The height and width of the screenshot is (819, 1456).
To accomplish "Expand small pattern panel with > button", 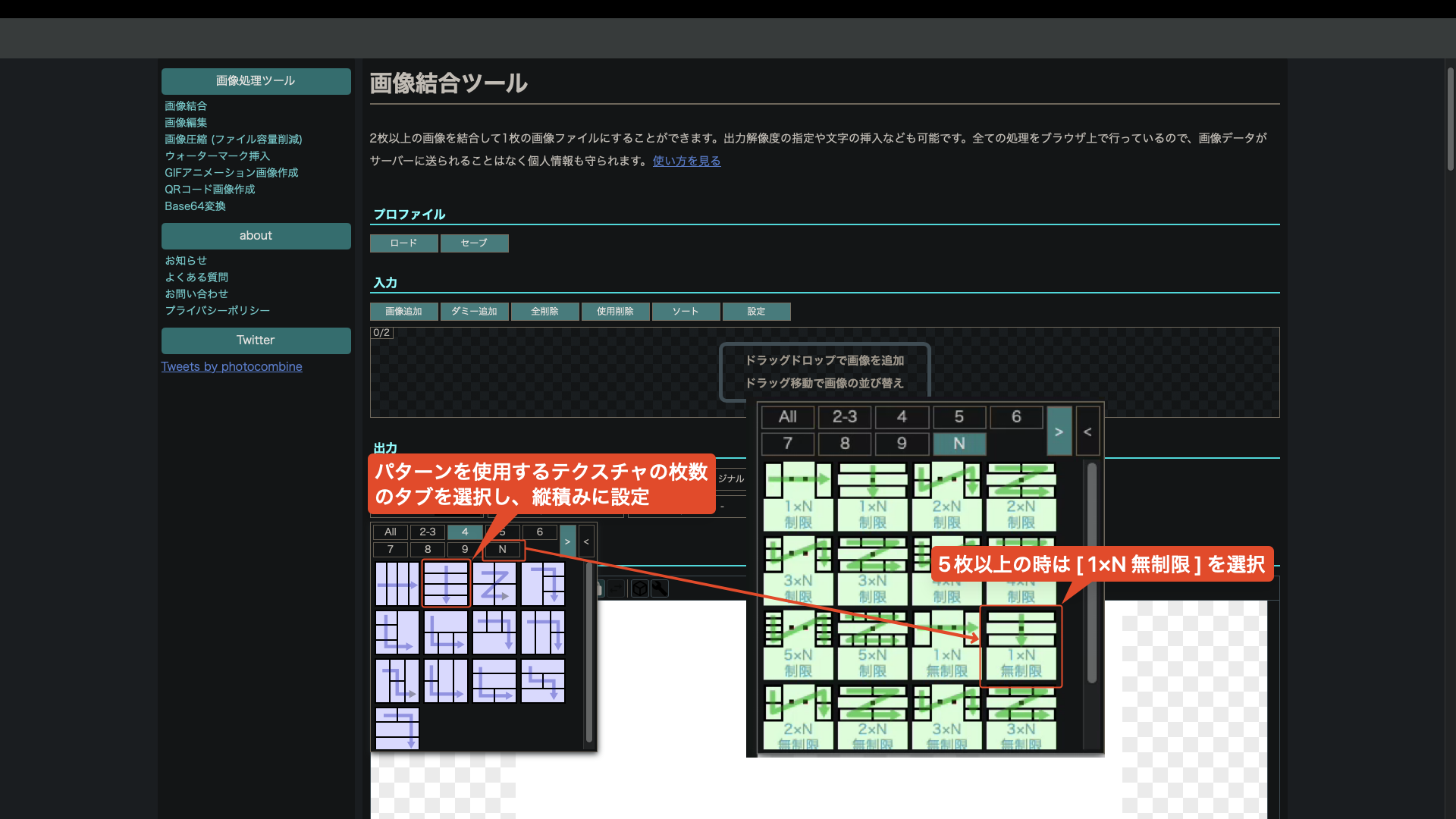I will [x=567, y=541].
